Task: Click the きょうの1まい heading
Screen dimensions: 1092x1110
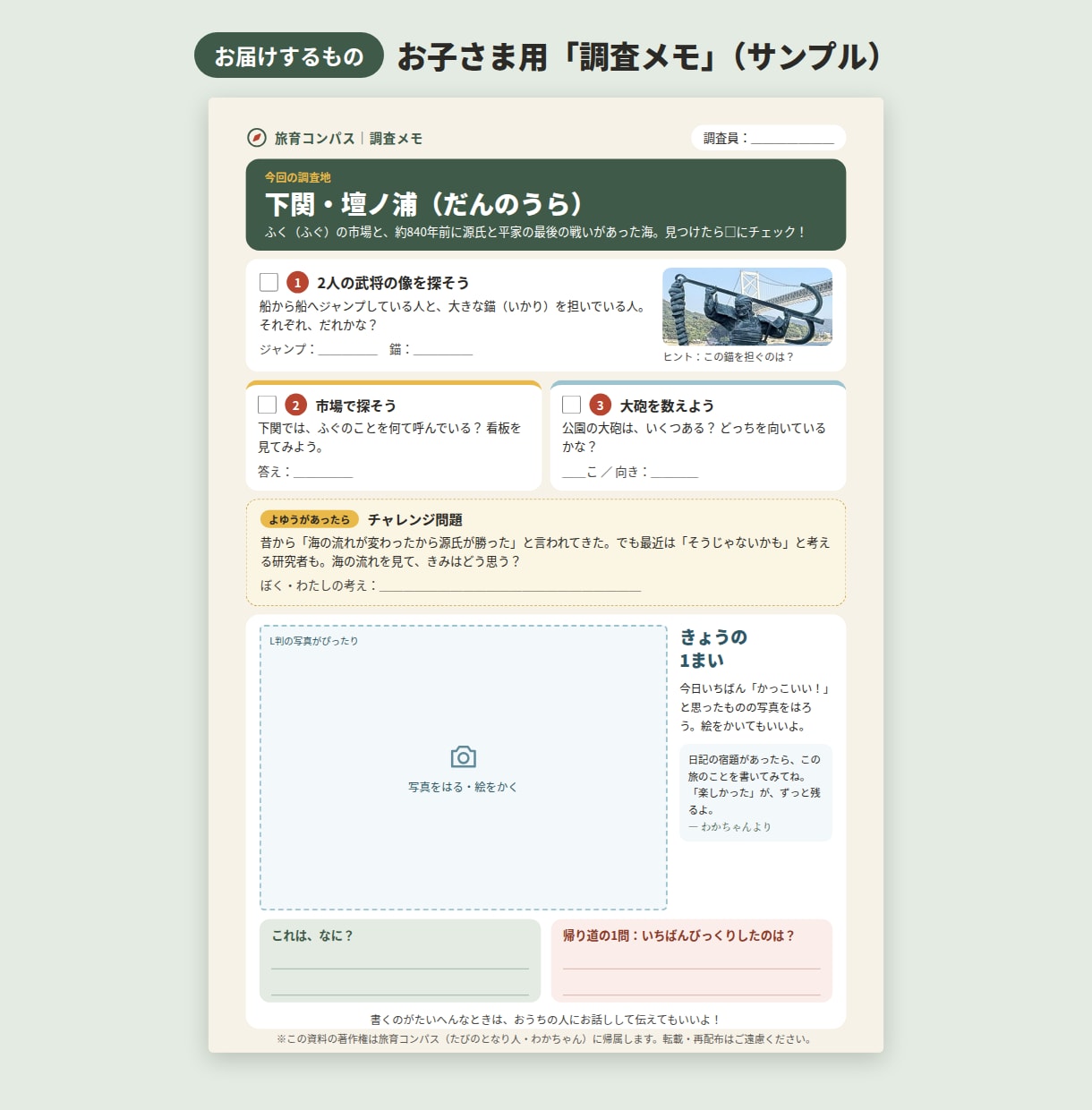Action: click(713, 649)
